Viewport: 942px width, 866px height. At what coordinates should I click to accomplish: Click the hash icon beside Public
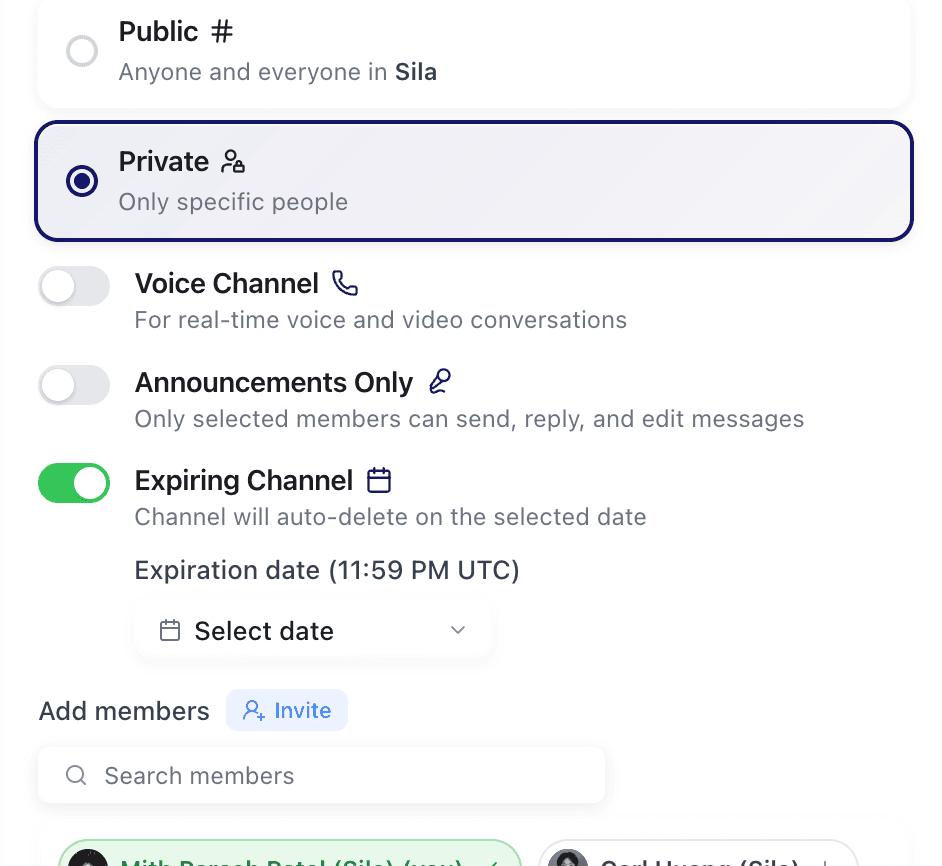[x=222, y=32]
